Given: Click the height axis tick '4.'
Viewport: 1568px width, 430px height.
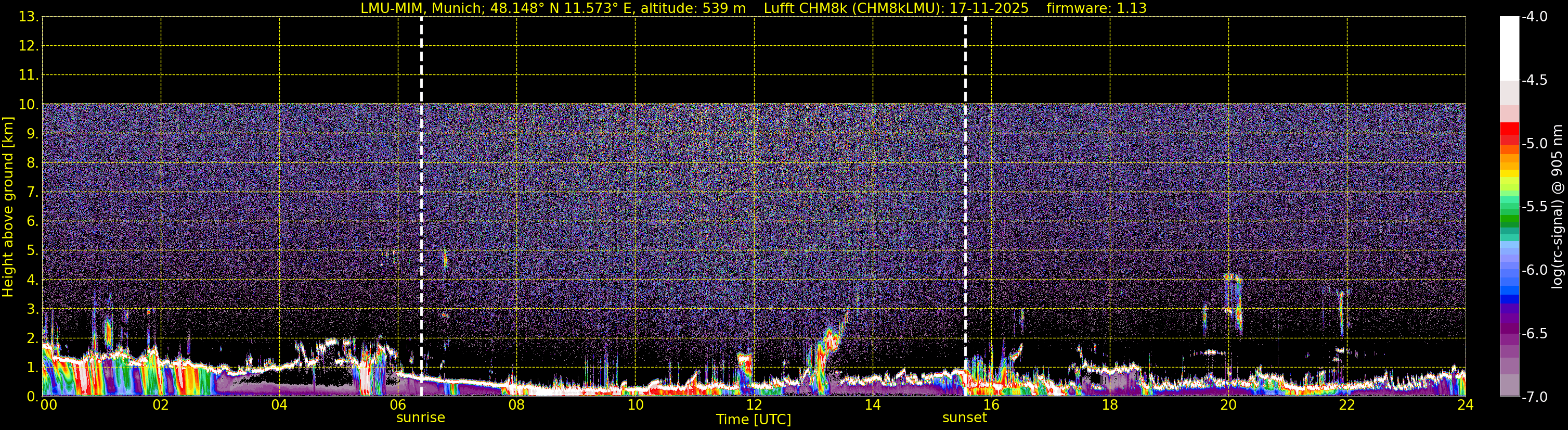Looking at the screenshot, I should pos(32,280).
